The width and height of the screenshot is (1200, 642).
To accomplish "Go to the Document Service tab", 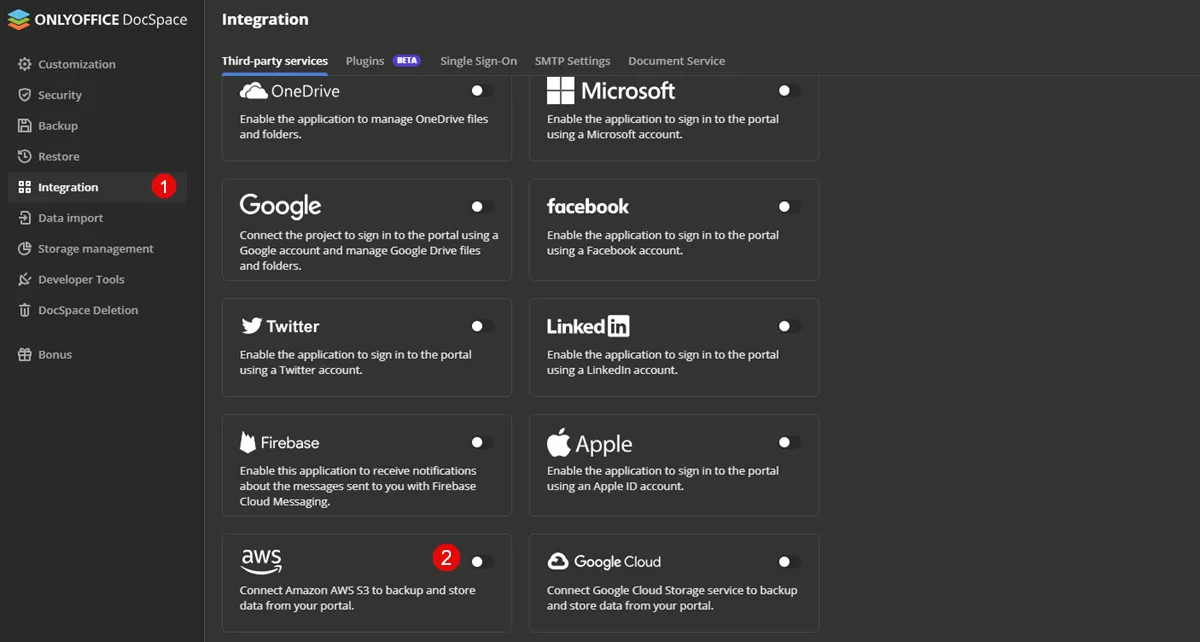I will (677, 61).
